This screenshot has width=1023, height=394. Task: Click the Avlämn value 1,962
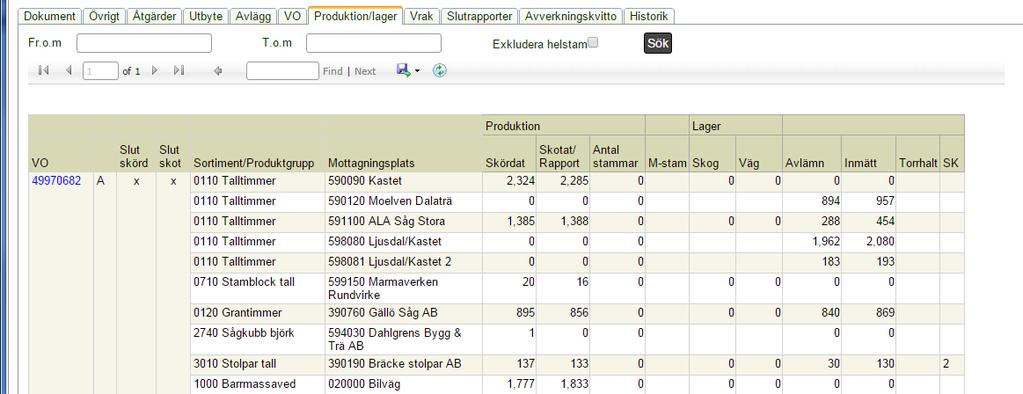pos(825,241)
